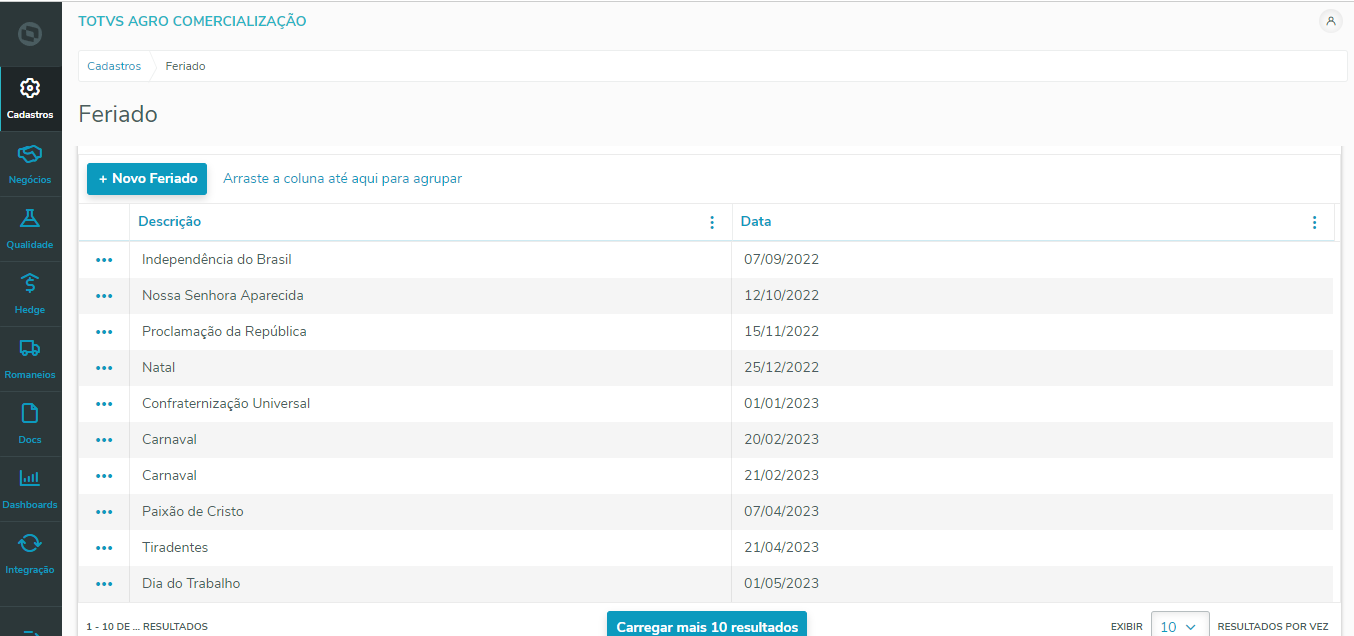Click Carregar mais 10 resultados button

(707, 626)
